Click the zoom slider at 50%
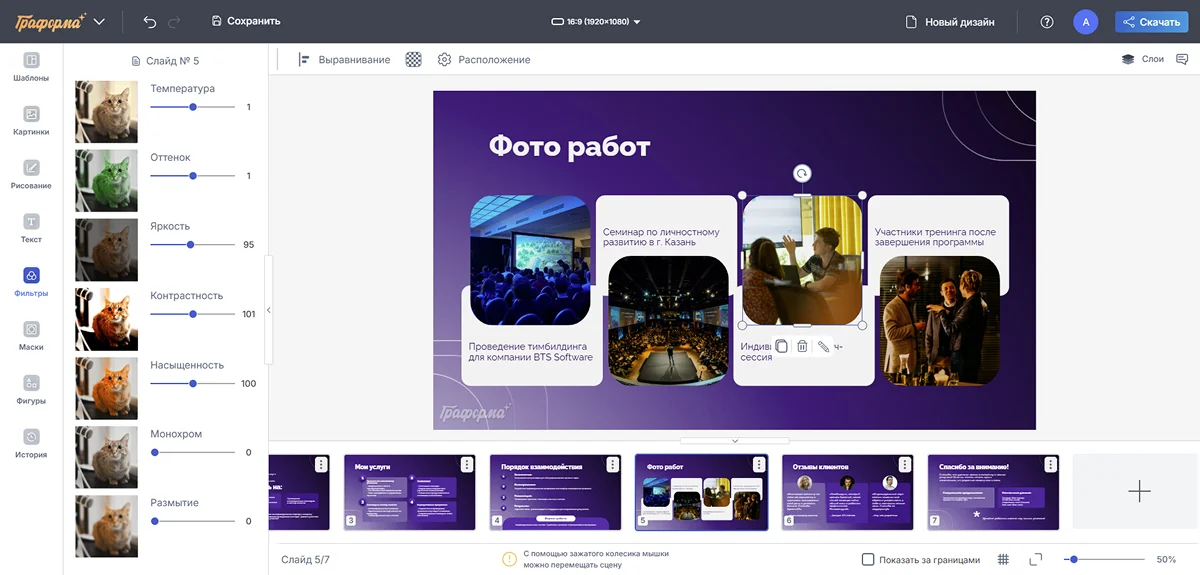Screen dimensions: 1200x575 pyautogui.click(x=1104, y=559)
